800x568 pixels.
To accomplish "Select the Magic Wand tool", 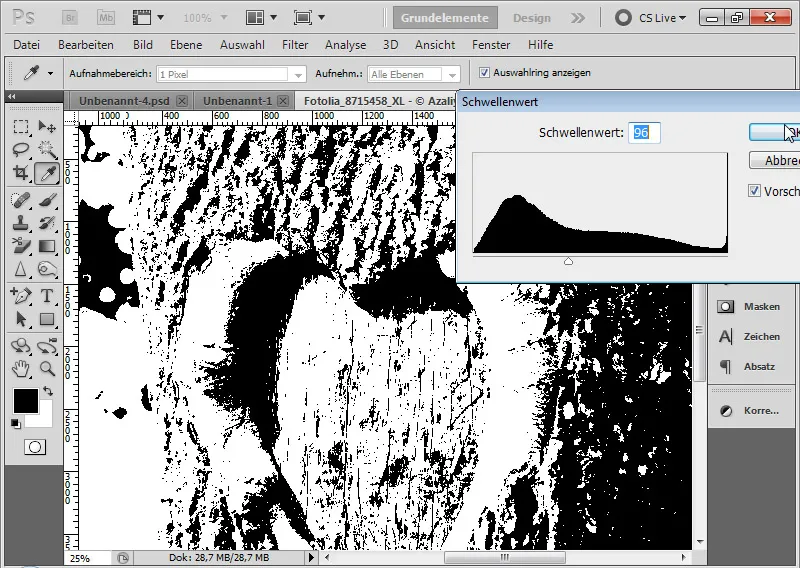I will pos(47,150).
